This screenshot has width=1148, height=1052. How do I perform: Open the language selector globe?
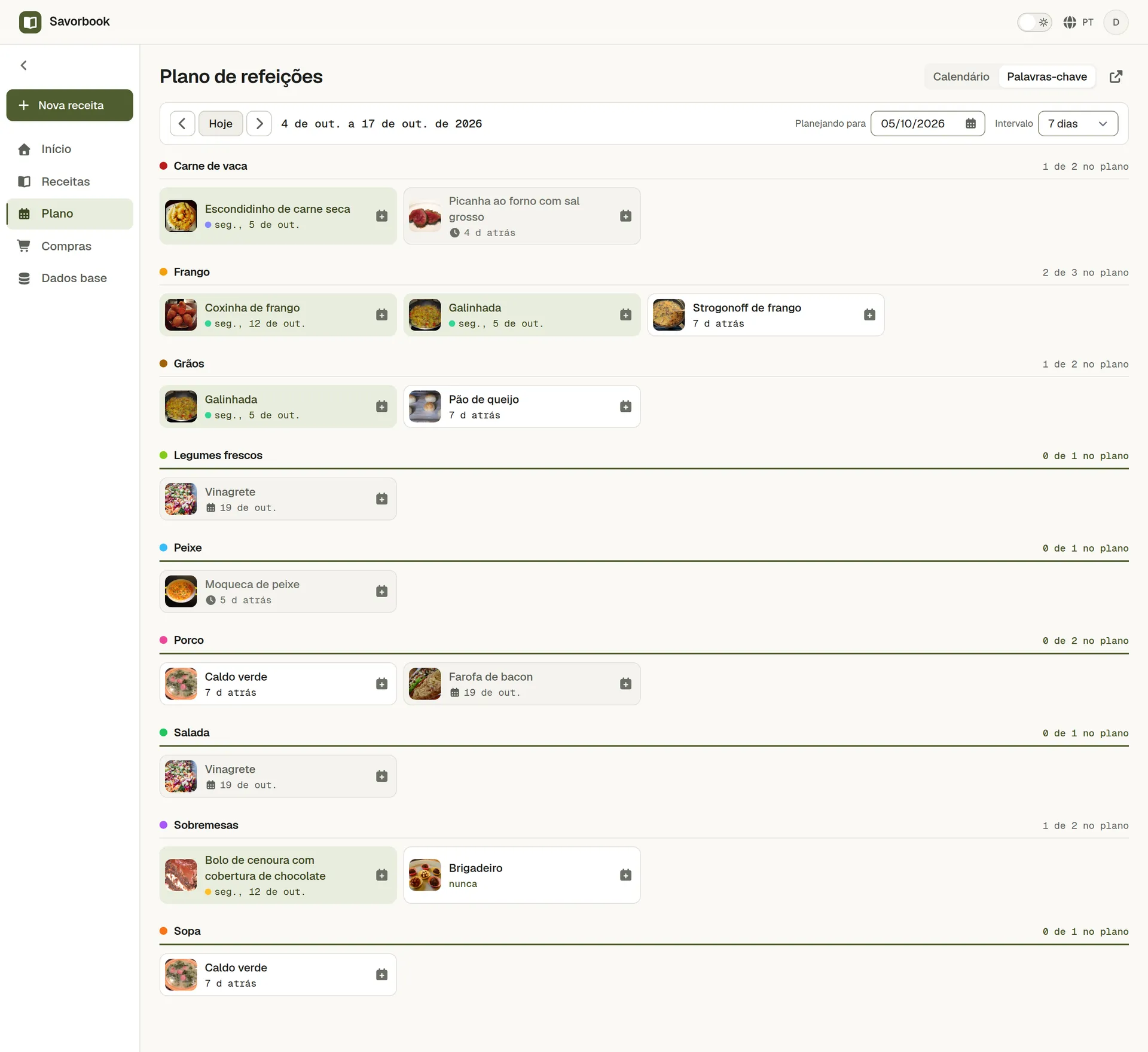(1070, 22)
